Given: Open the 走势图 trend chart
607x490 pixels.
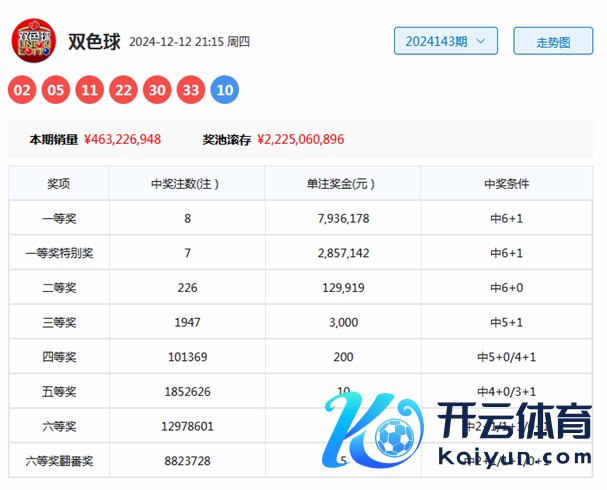Looking at the screenshot, I should click(553, 42).
